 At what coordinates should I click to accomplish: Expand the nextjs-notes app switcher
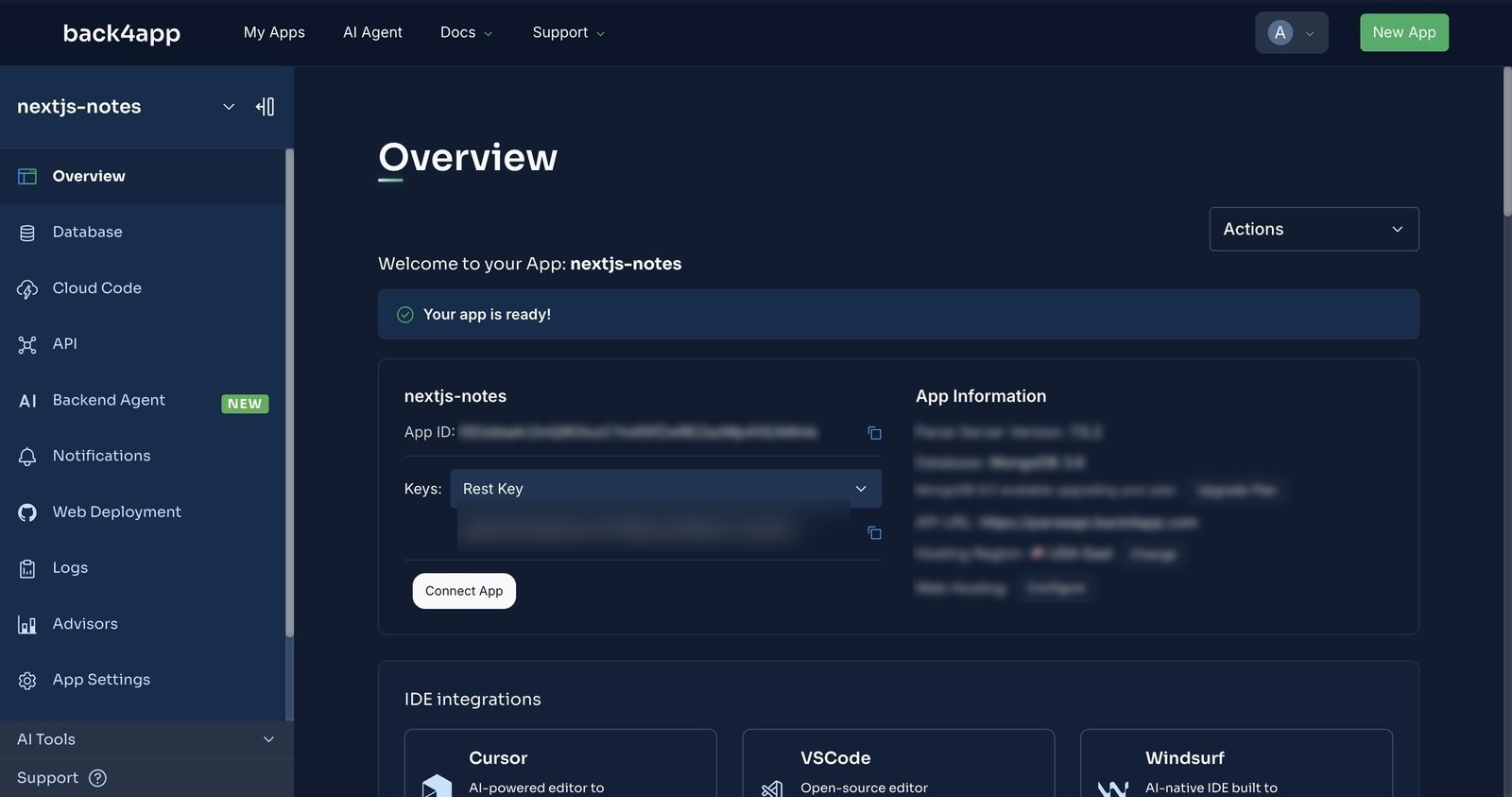tap(228, 107)
